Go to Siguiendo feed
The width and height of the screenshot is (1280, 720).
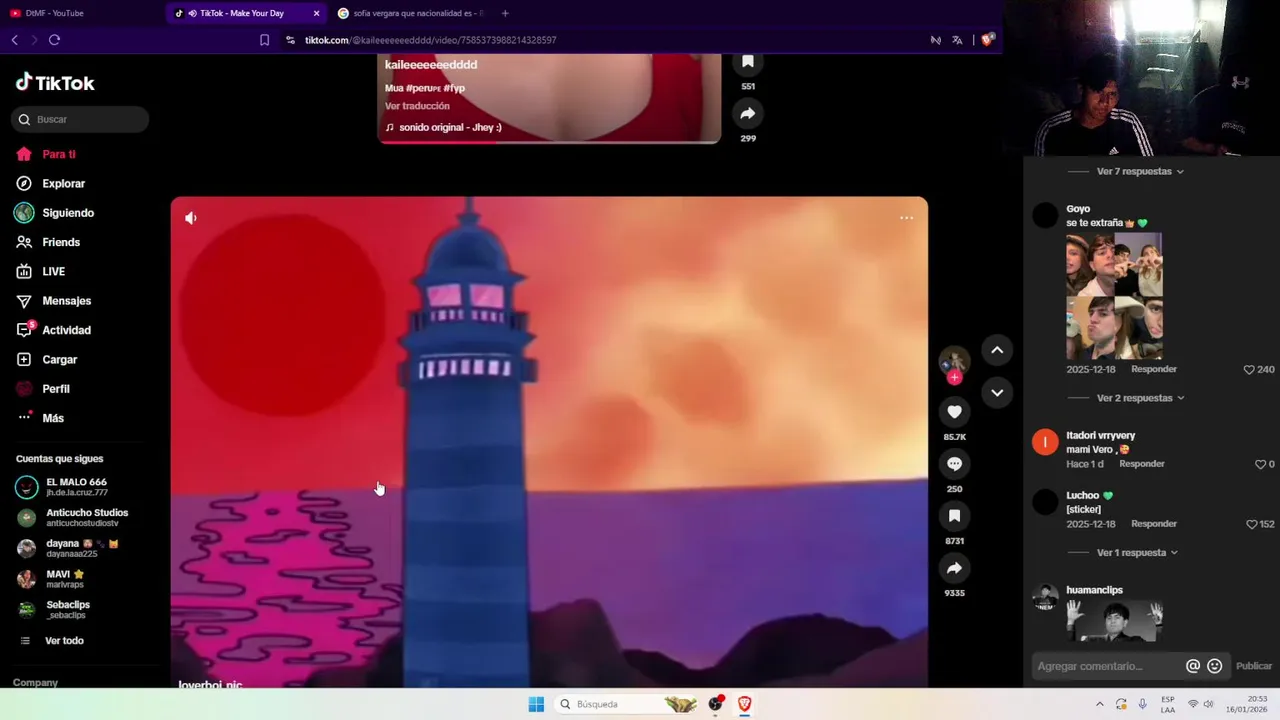tap(54, 213)
